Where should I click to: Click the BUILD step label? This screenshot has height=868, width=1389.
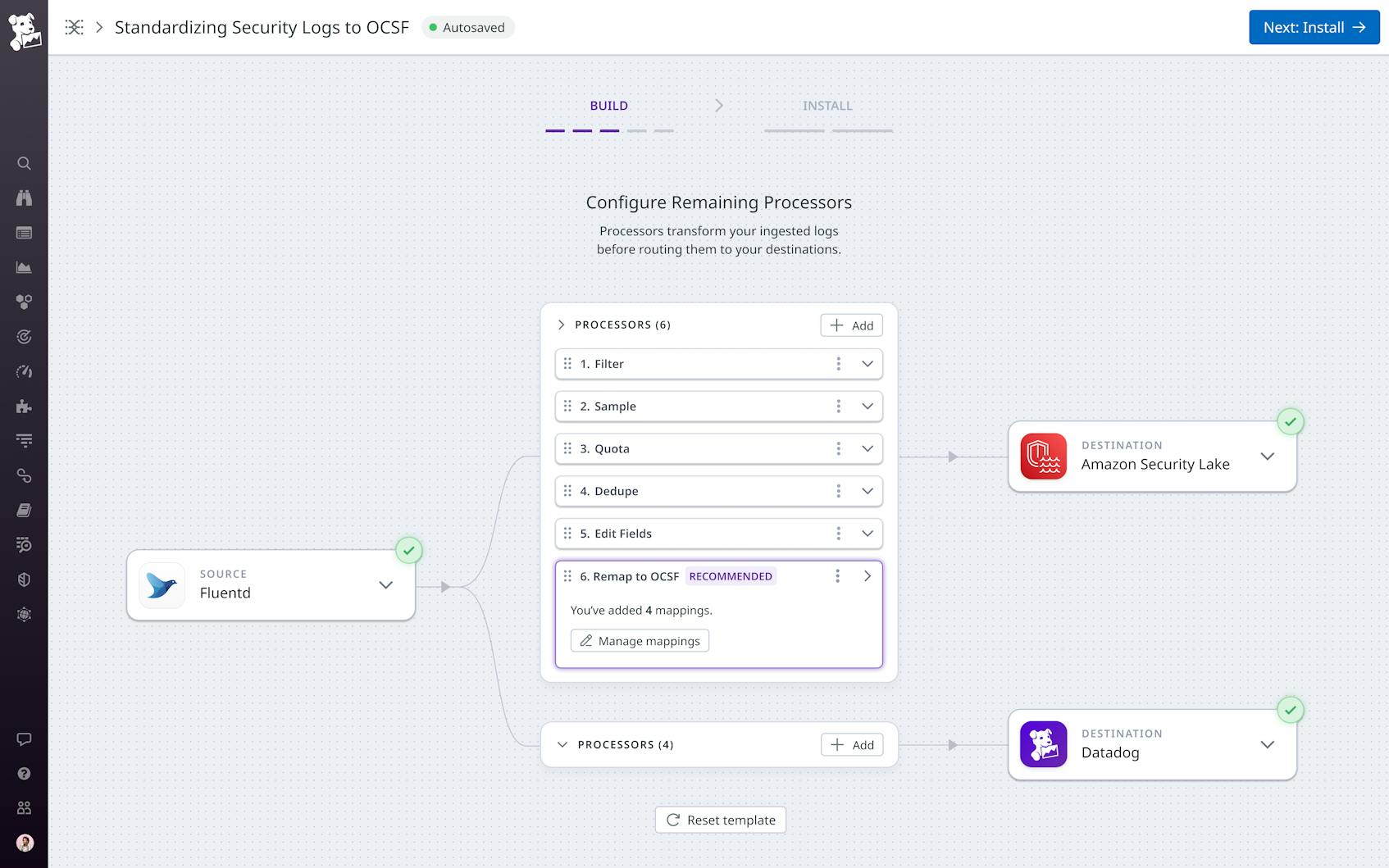(x=608, y=105)
